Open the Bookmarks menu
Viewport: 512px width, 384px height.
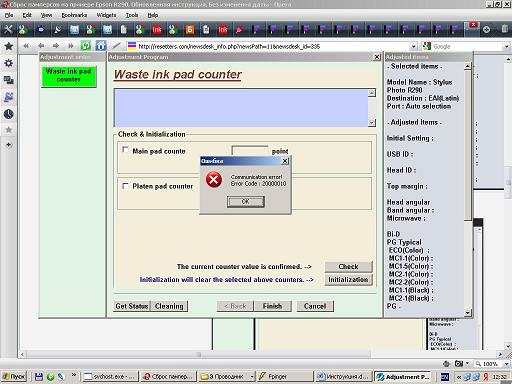click(74, 15)
